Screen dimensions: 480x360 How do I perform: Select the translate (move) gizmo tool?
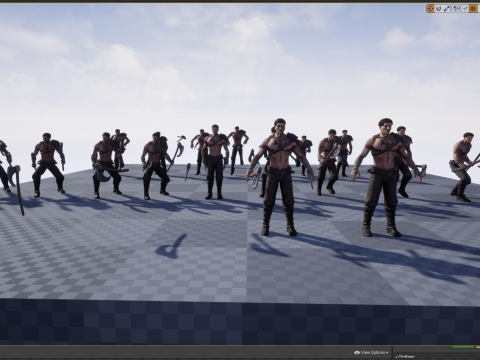[x=430, y=8]
